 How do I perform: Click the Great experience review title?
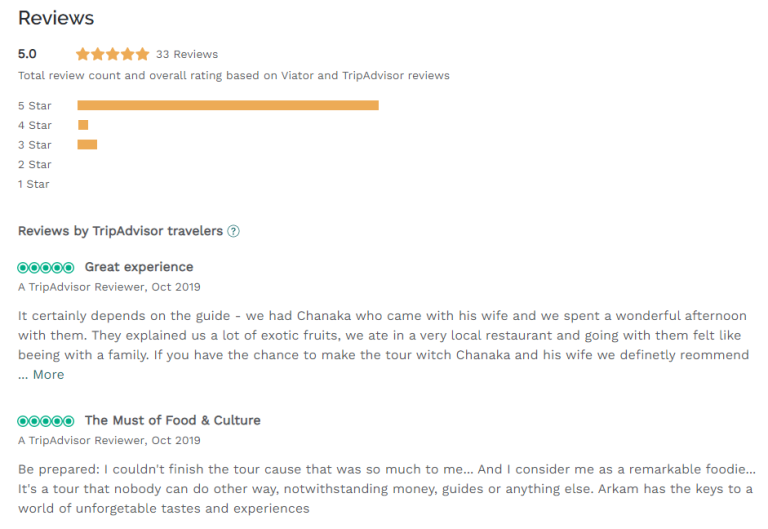tap(139, 267)
